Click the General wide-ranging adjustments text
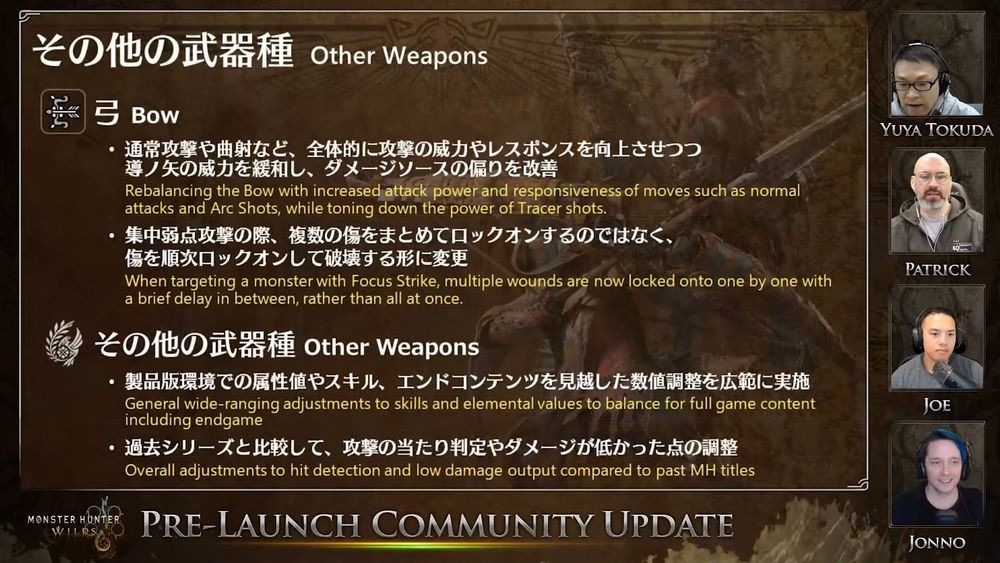 tap(470, 411)
